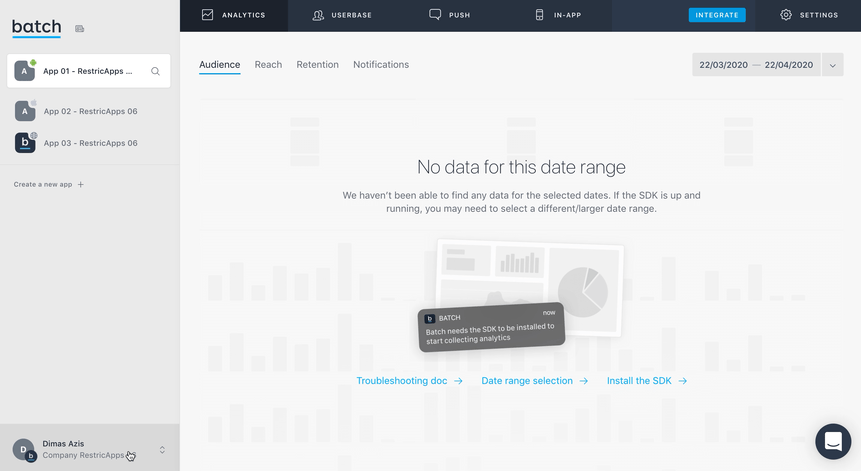Switch to the Audience tab

pyautogui.click(x=220, y=65)
